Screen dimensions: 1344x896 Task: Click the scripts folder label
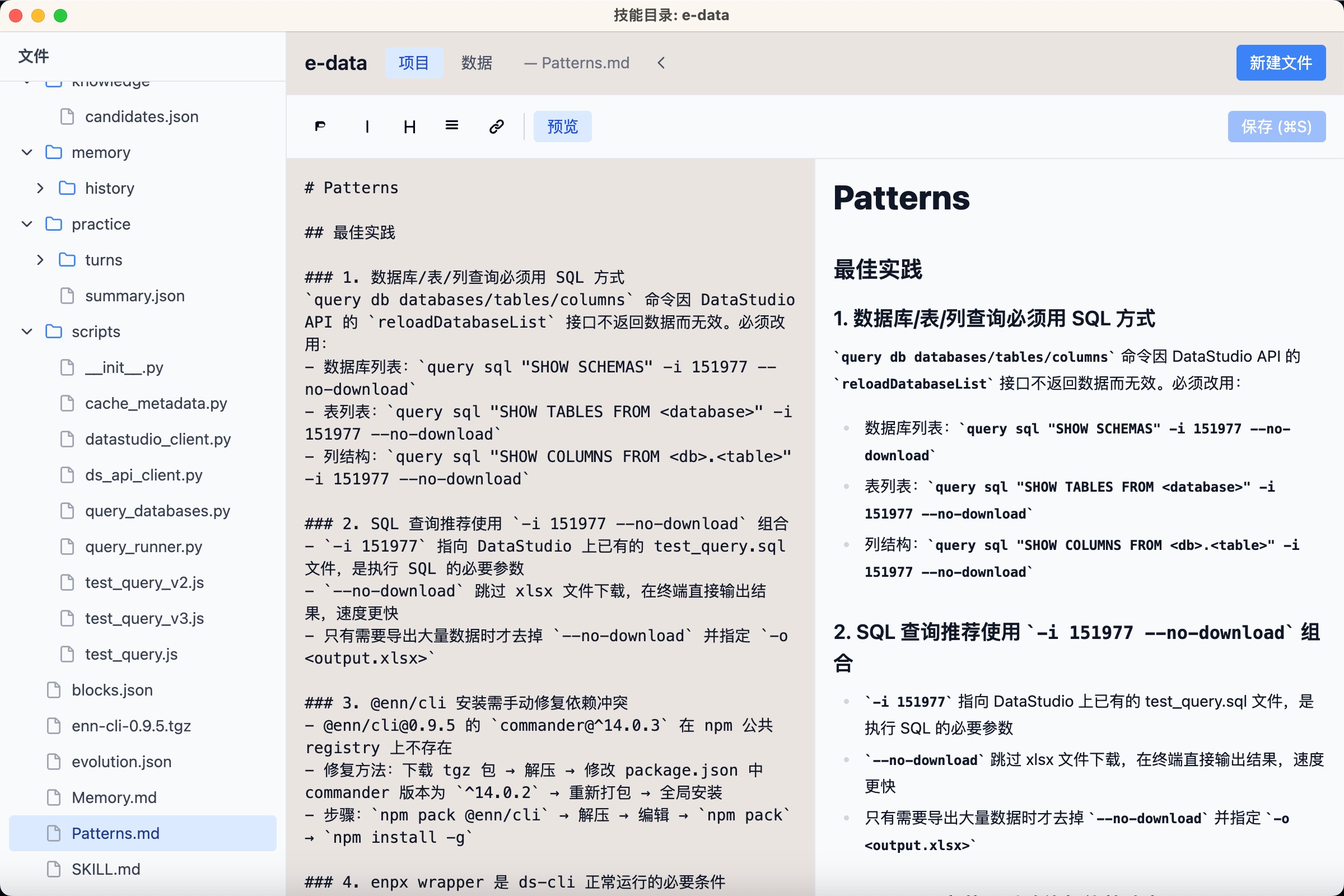point(96,332)
